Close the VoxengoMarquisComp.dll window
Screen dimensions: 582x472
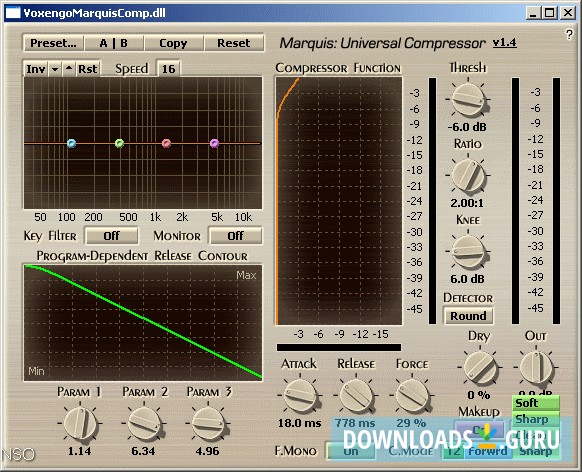coord(568,13)
